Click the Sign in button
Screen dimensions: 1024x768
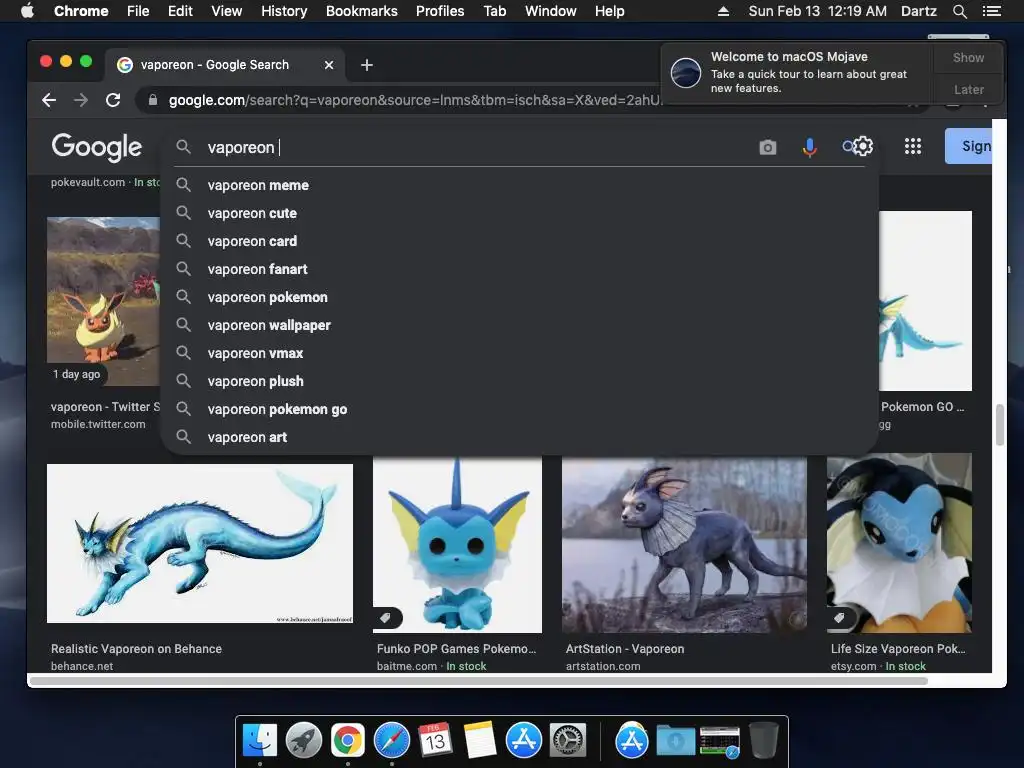(968, 146)
